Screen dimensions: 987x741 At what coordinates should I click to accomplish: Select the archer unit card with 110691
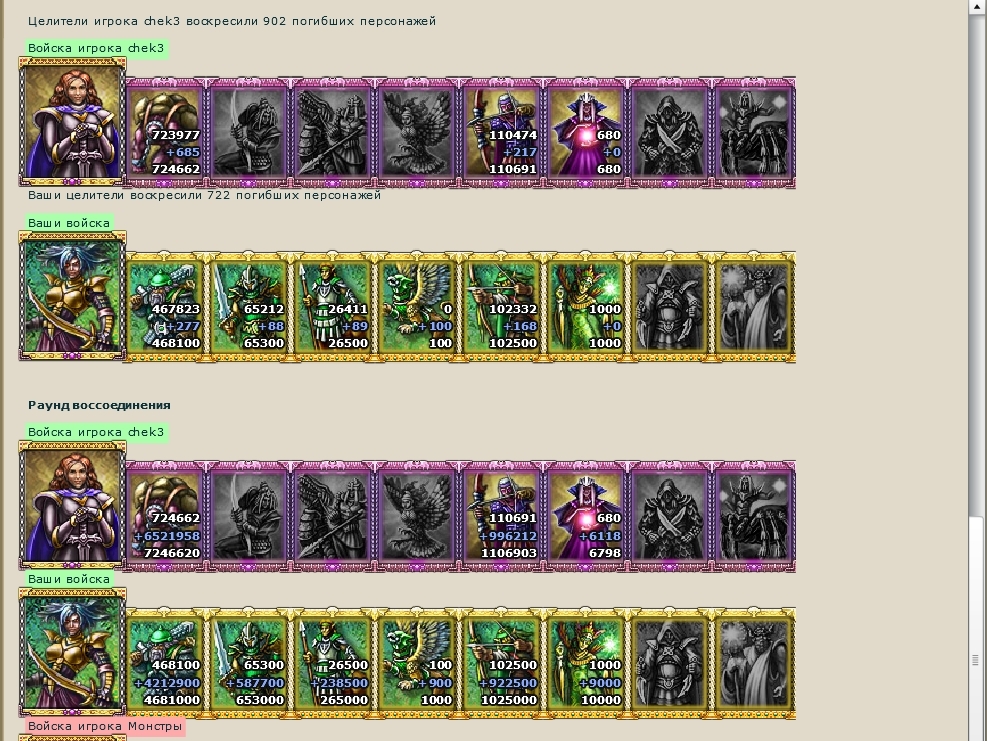(x=501, y=132)
